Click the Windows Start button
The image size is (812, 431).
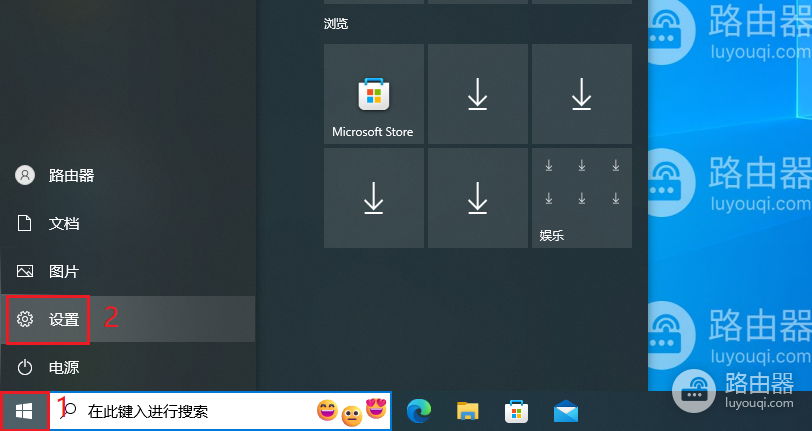24,411
